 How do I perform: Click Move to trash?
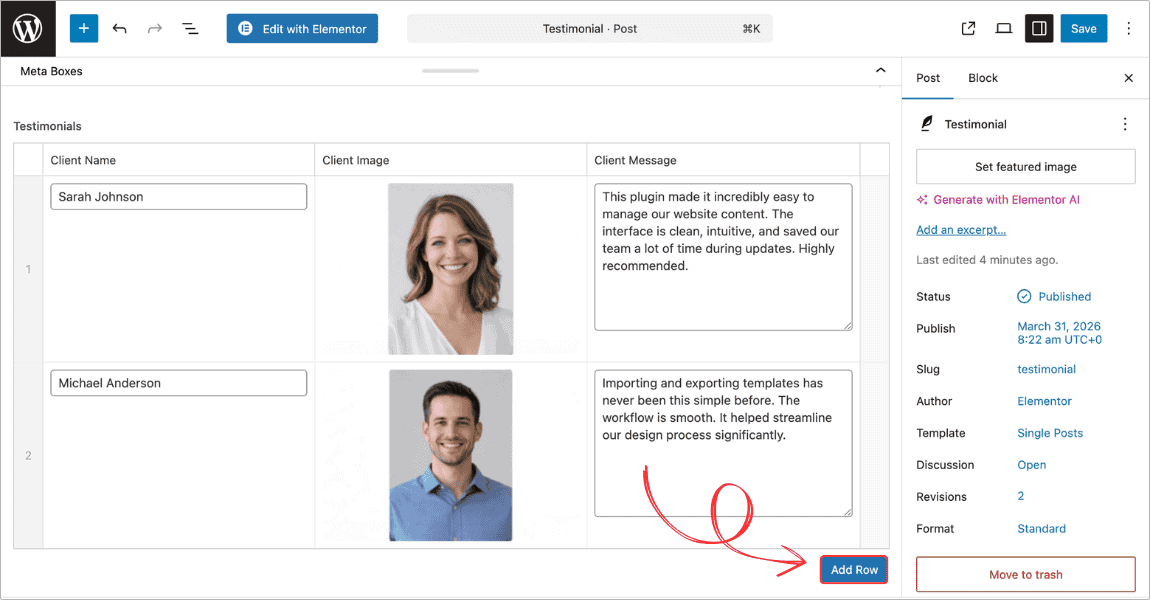(x=1025, y=574)
